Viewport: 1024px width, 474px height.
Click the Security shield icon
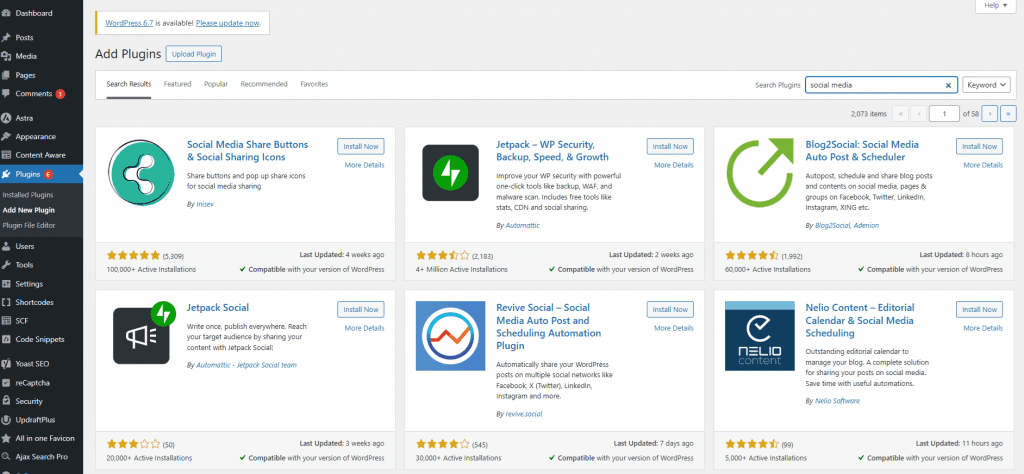click(x=6, y=402)
